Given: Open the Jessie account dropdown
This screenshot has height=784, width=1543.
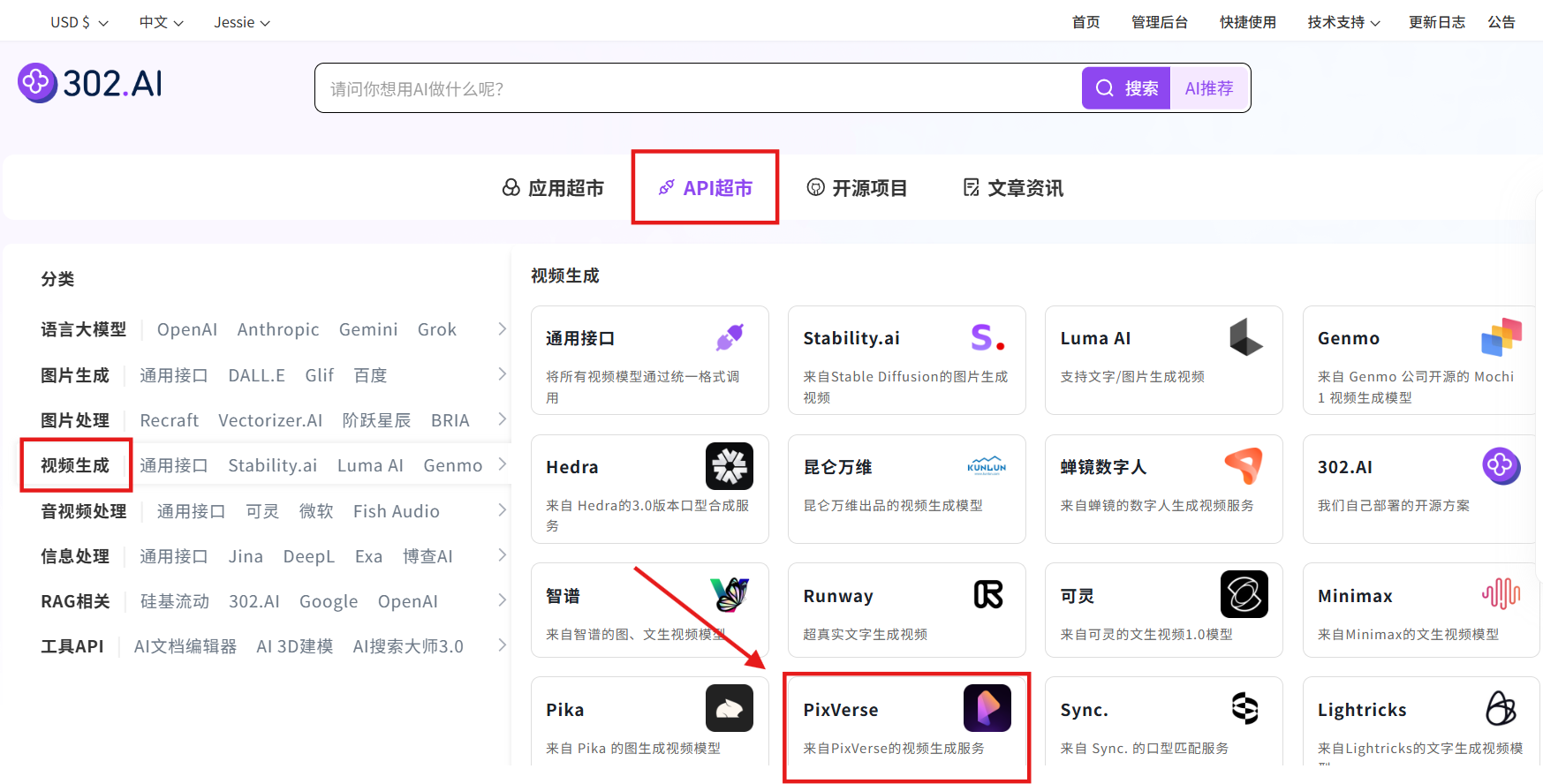Looking at the screenshot, I should point(242,22).
